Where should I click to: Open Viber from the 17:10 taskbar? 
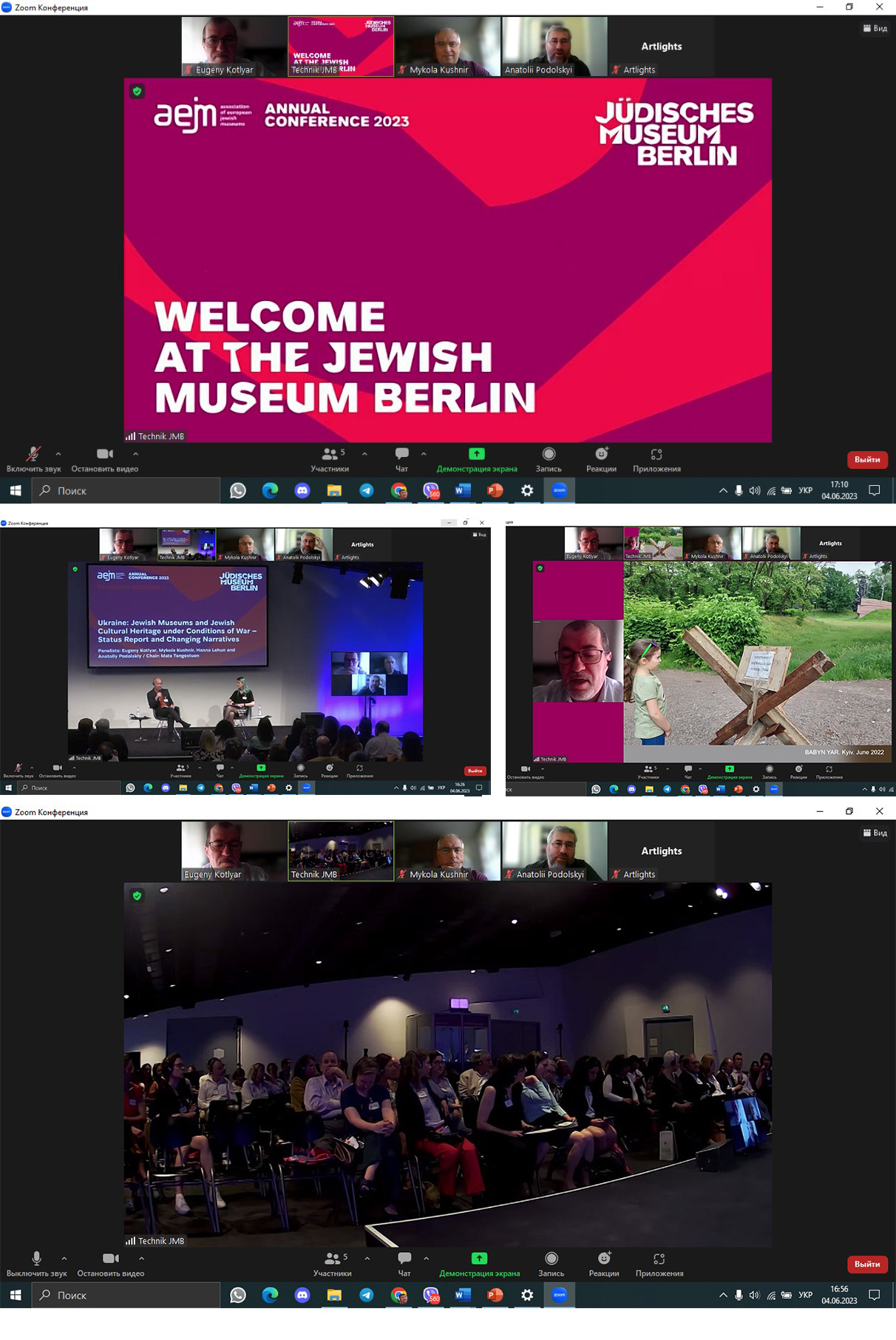[x=431, y=490]
